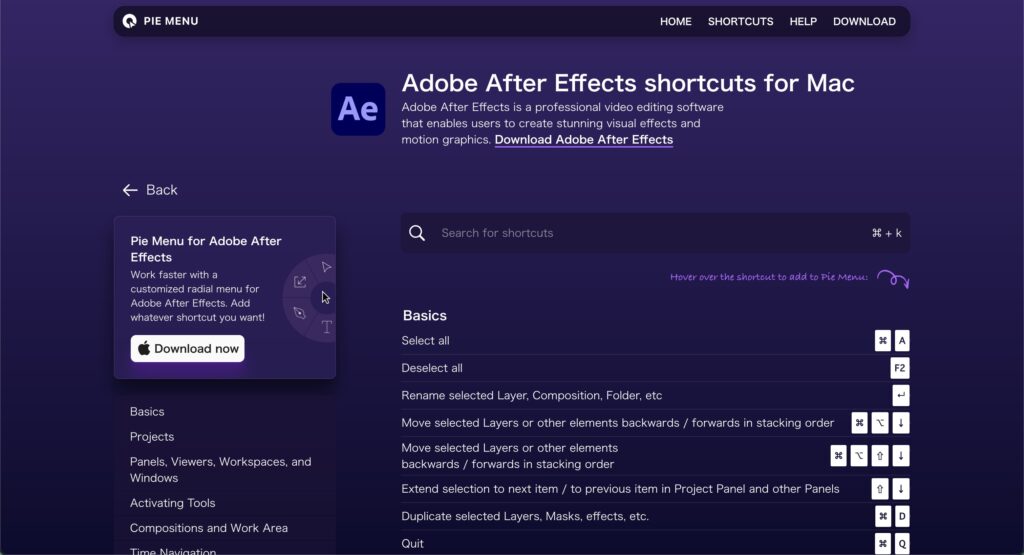
Task: Select Activating Tools in sidebar list
Action: tap(172, 503)
